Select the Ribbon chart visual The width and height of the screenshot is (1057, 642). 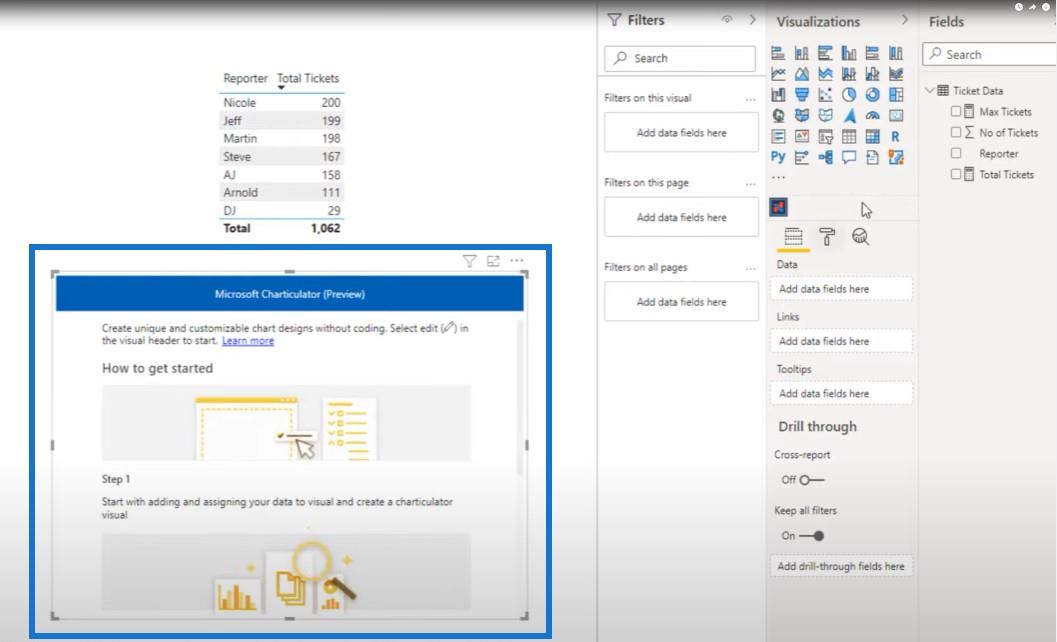[x=896, y=74]
